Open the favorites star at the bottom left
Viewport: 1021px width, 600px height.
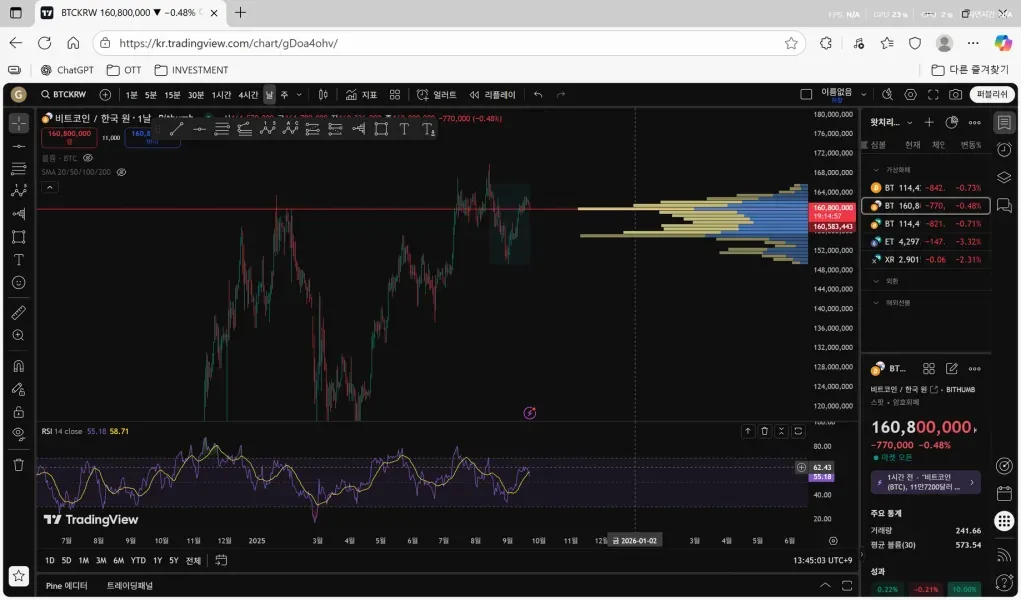click(19, 576)
